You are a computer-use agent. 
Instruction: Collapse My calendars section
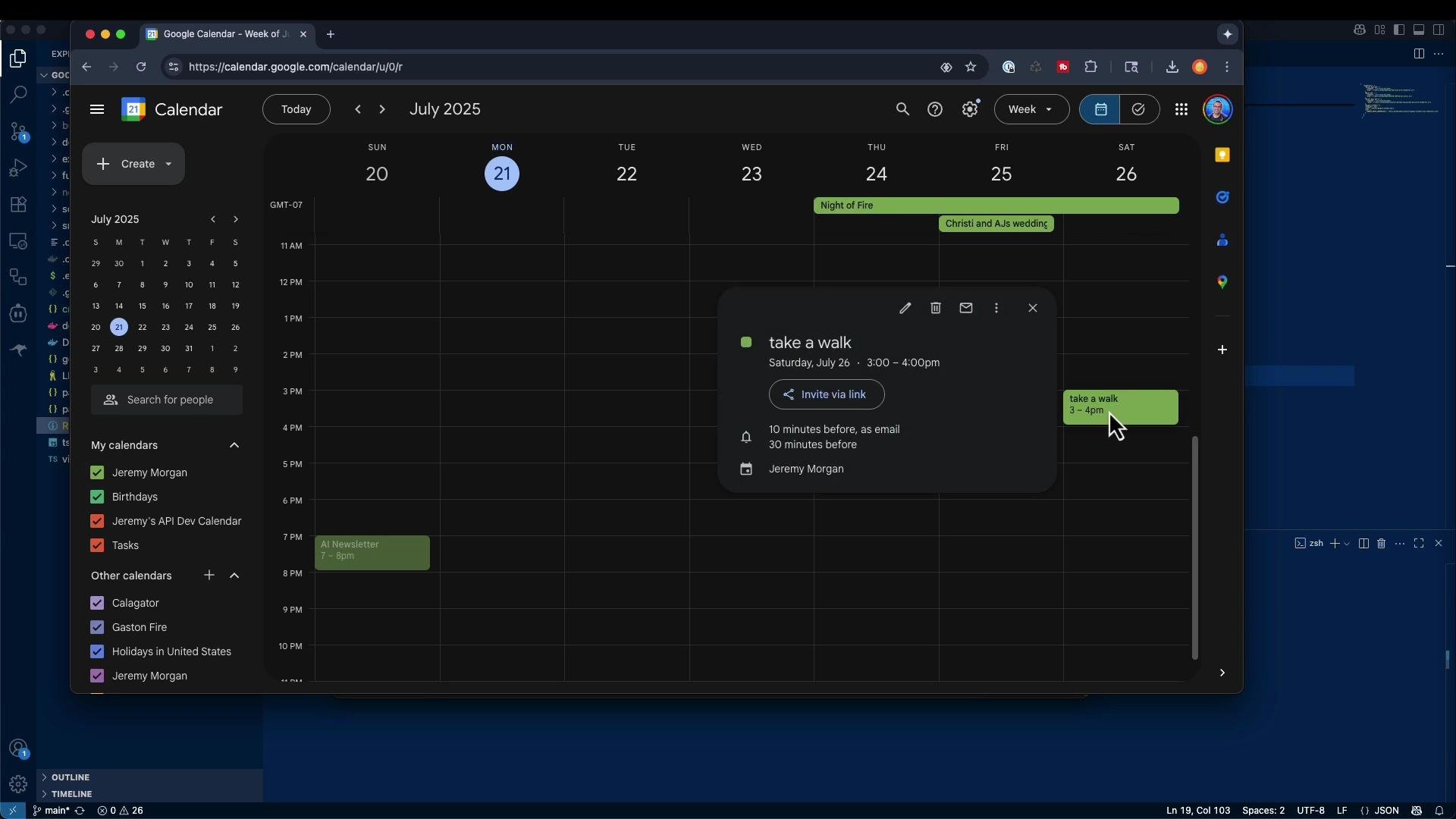[x=234, y=445]
